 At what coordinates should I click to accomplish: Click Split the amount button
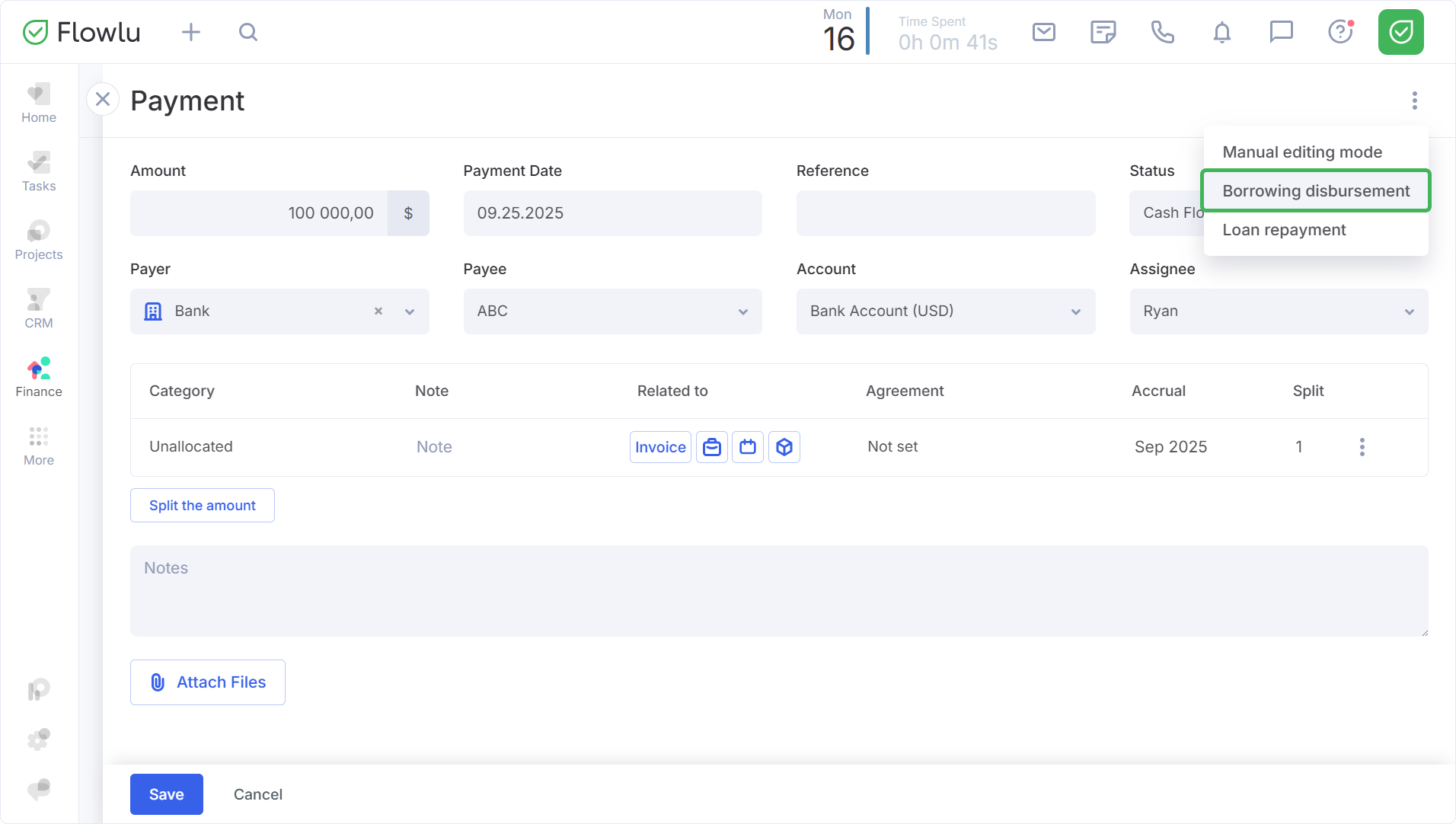coord(203,506)
